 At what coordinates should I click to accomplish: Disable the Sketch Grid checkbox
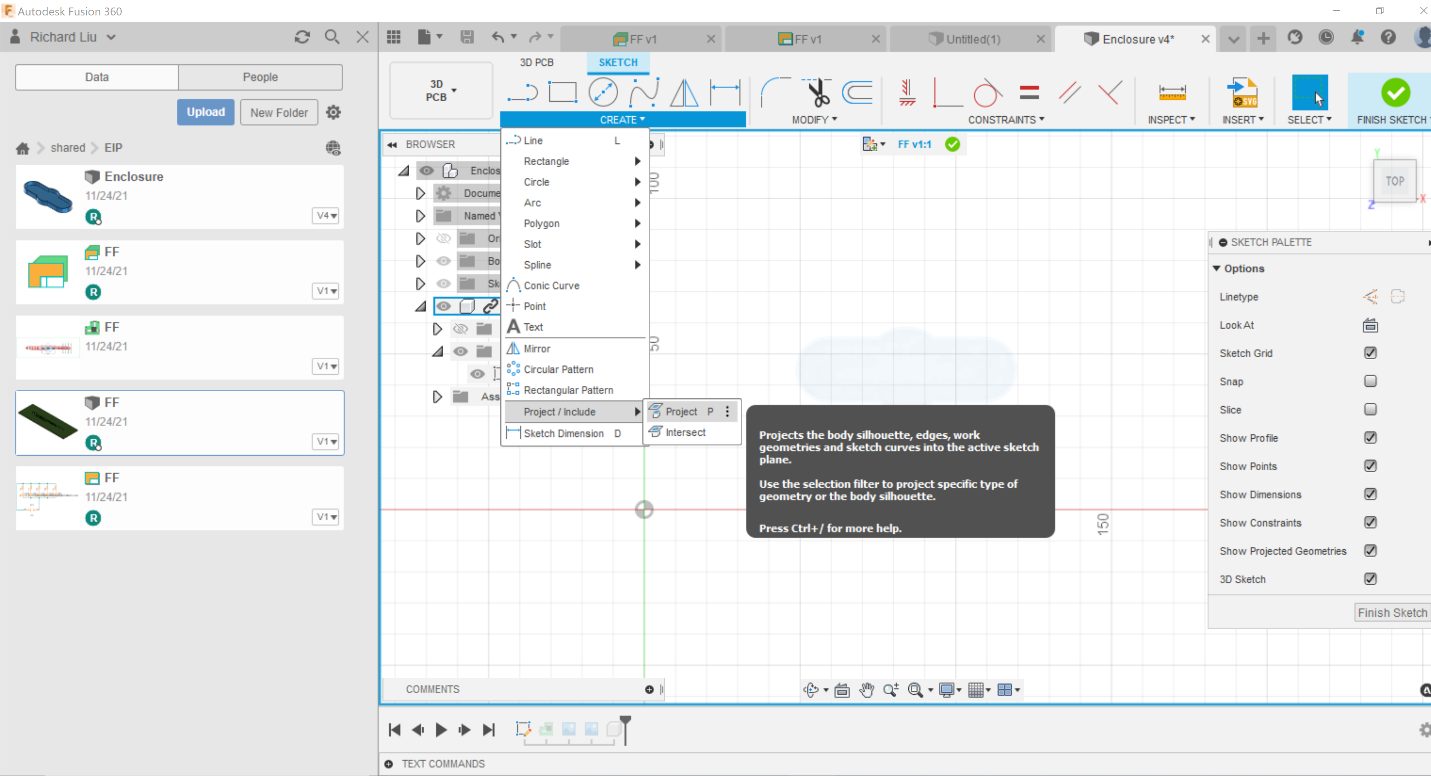(1370, 352)
